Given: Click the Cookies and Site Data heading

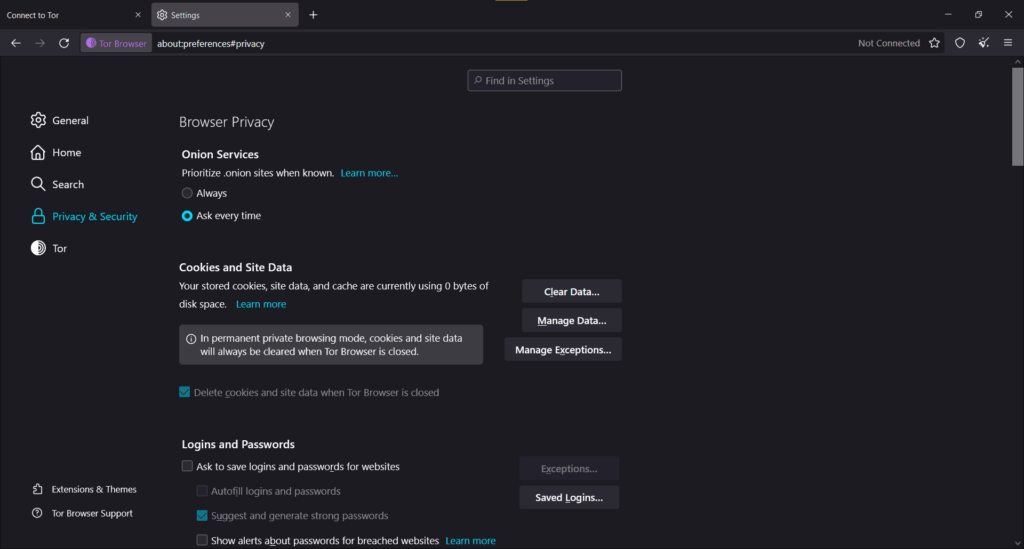Looking at the screenshot, I should coord(236,267).
